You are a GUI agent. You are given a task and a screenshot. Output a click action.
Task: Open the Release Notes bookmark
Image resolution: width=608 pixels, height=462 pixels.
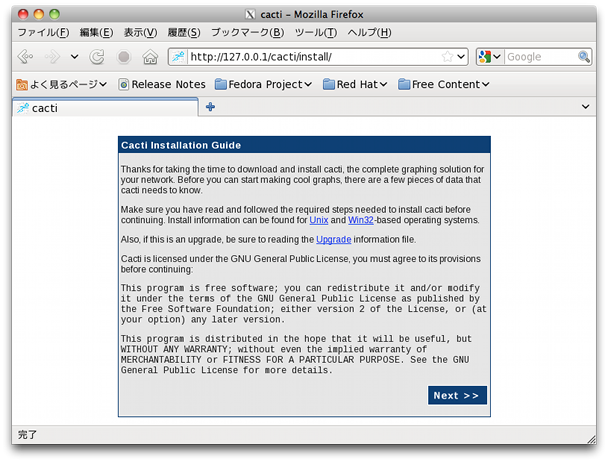(162, 84)
